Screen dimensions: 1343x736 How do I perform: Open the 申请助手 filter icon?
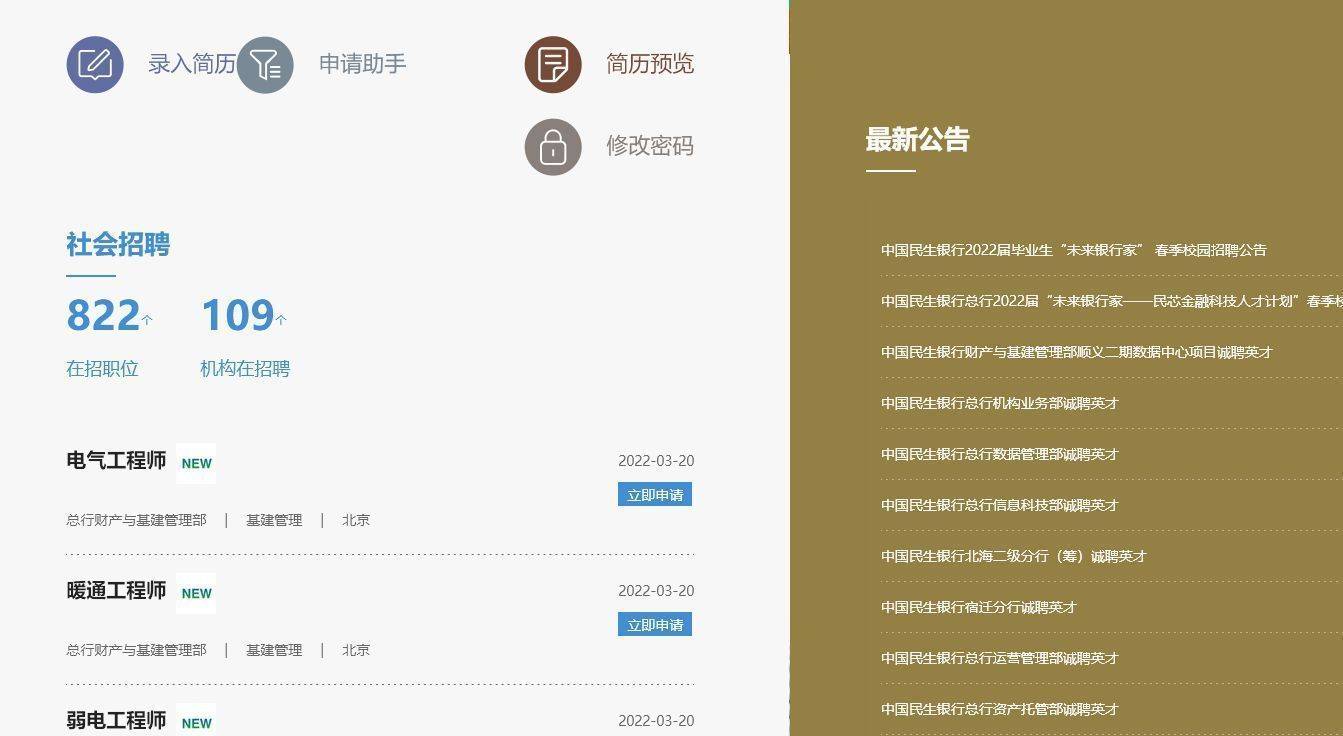pyautogui.click(x=265, y=65)
